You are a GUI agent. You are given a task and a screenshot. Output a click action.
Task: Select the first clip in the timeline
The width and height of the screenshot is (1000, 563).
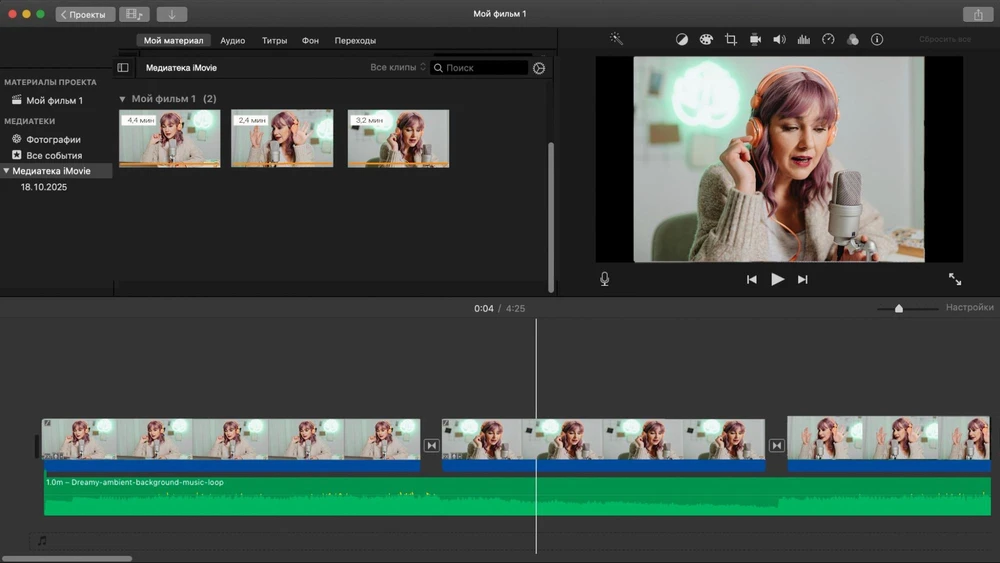click(x=231, y=439)
